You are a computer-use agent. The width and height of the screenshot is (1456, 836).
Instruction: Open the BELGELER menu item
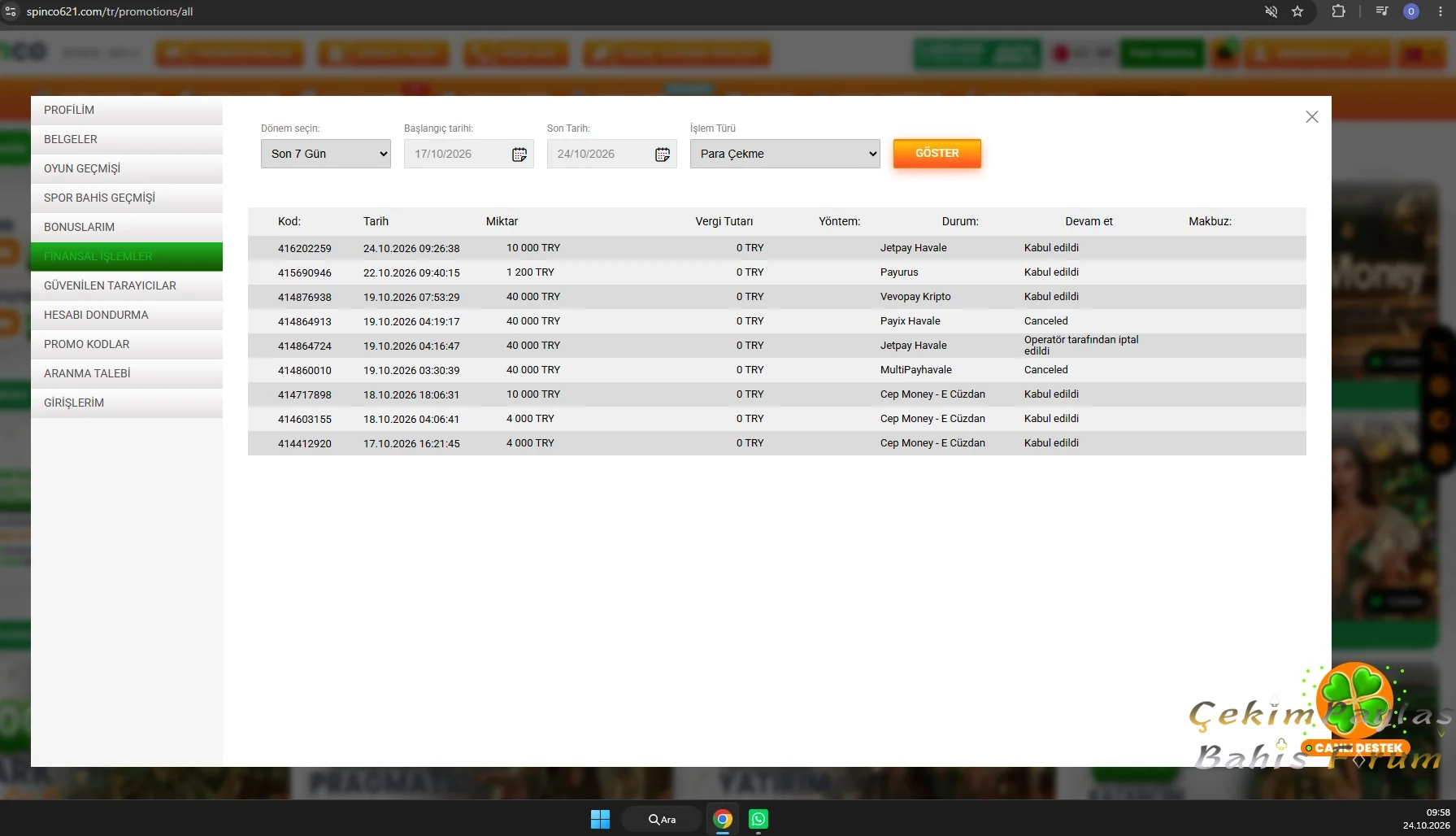(127, 139)
